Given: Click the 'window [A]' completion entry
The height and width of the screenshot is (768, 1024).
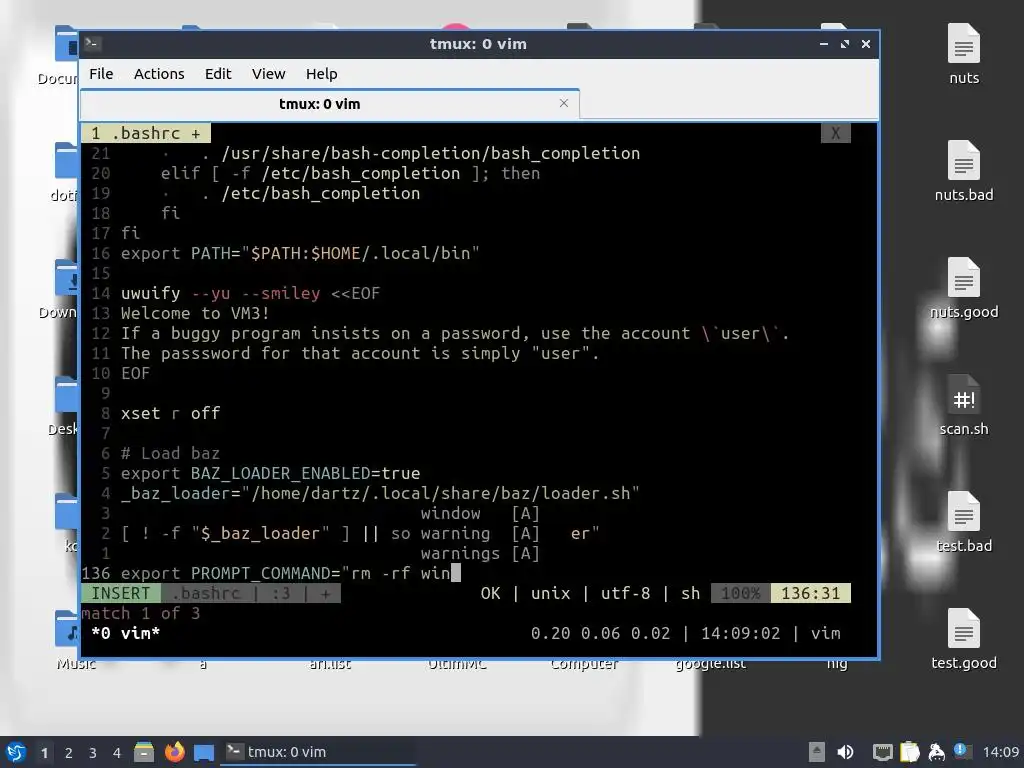Looking at the screenshot, I should click(480, 513).
